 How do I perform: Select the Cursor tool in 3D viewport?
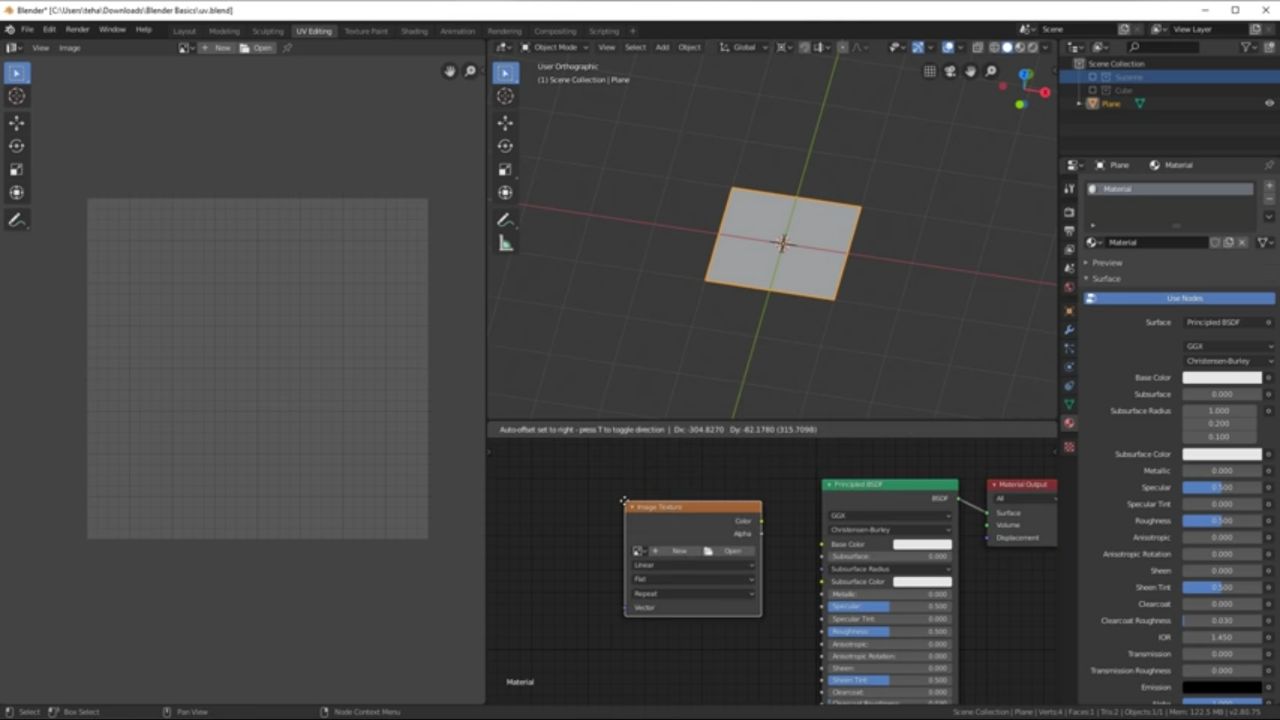tap(505, 96)
